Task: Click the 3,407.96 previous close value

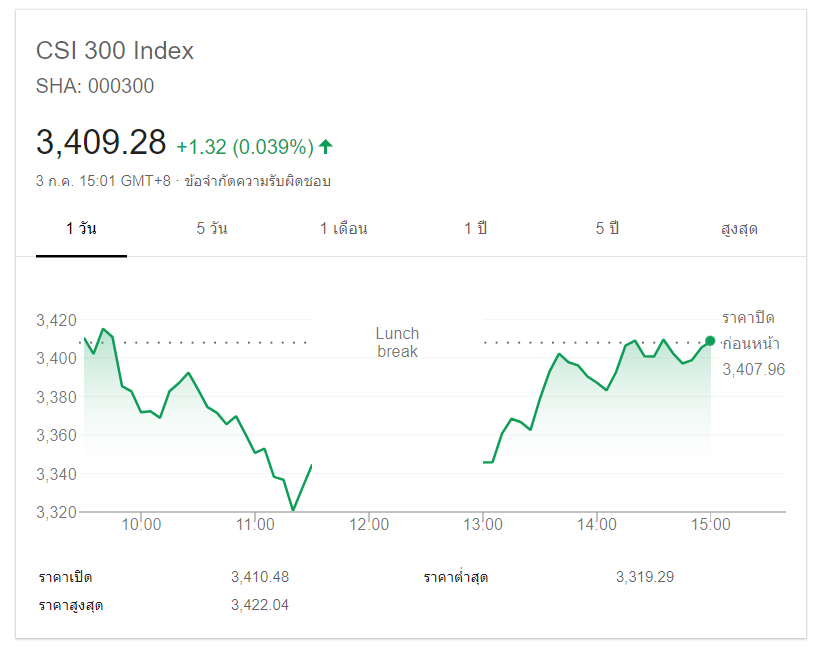Action: tap(753, 370)
